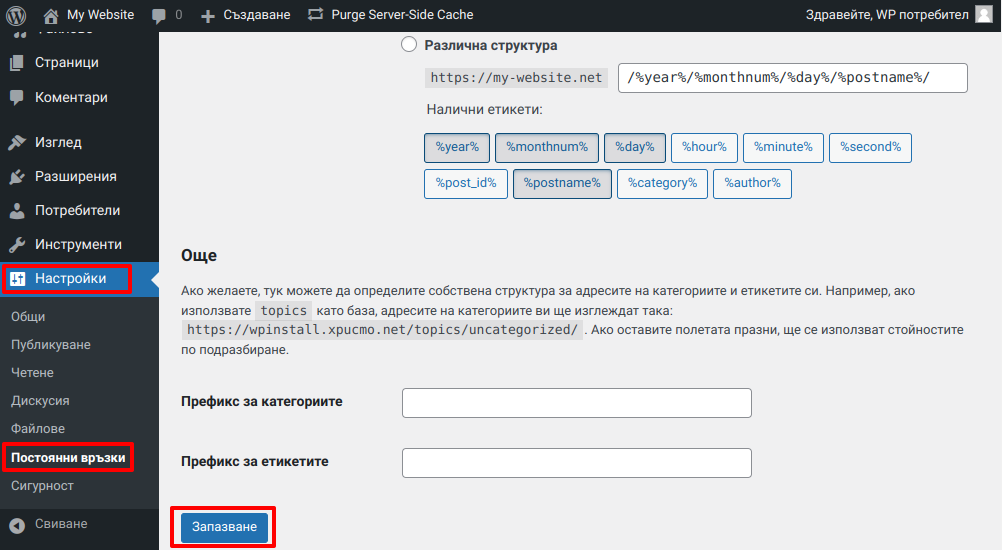The width and height of the screenshot is (1002, 550).
Task: Click Purge Server-Side Cache text
Action: click(x=402, y=15)
